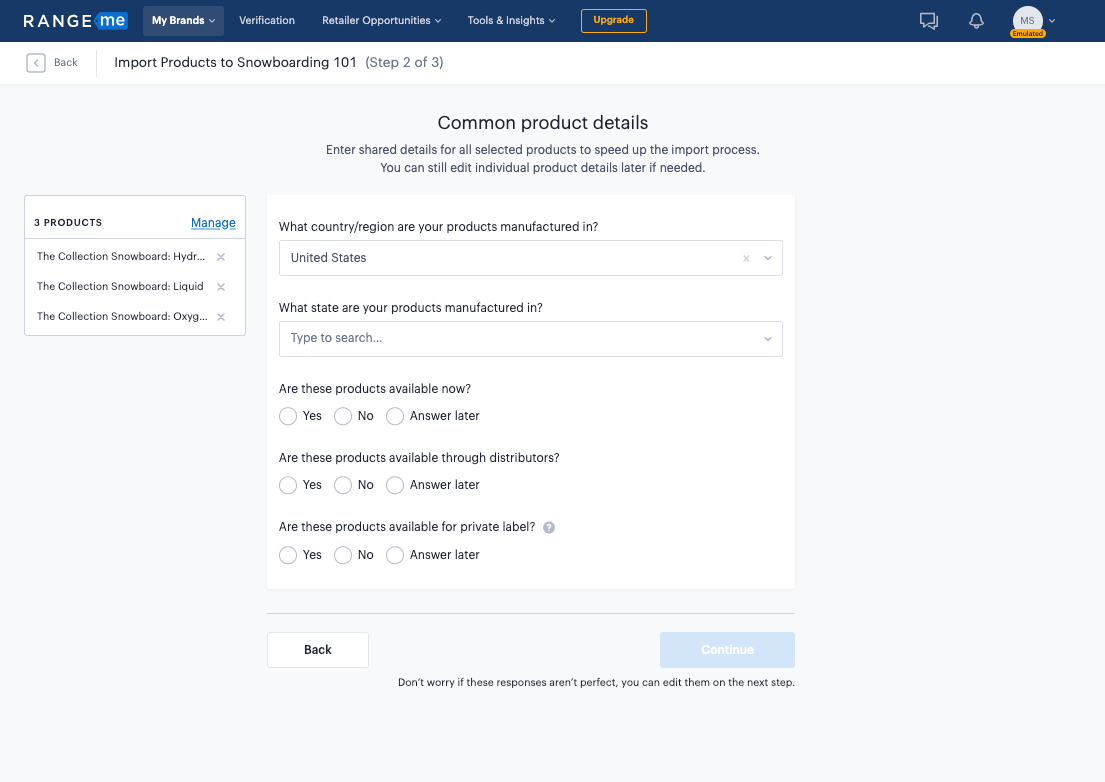Click the RangeMe logo
The height and width of the screenshot is (782, 1105).
pos(75,21)
